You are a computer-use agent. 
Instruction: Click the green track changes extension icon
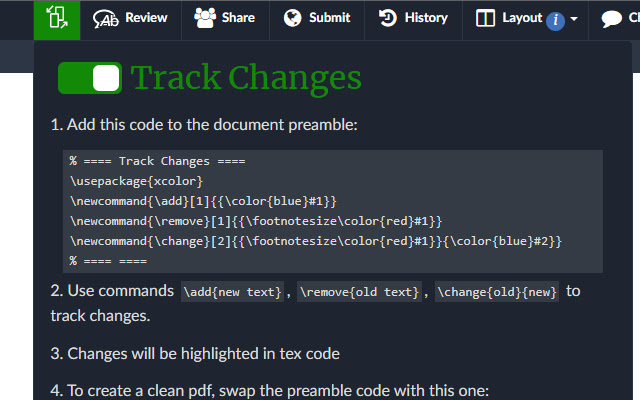coord(56,18)
